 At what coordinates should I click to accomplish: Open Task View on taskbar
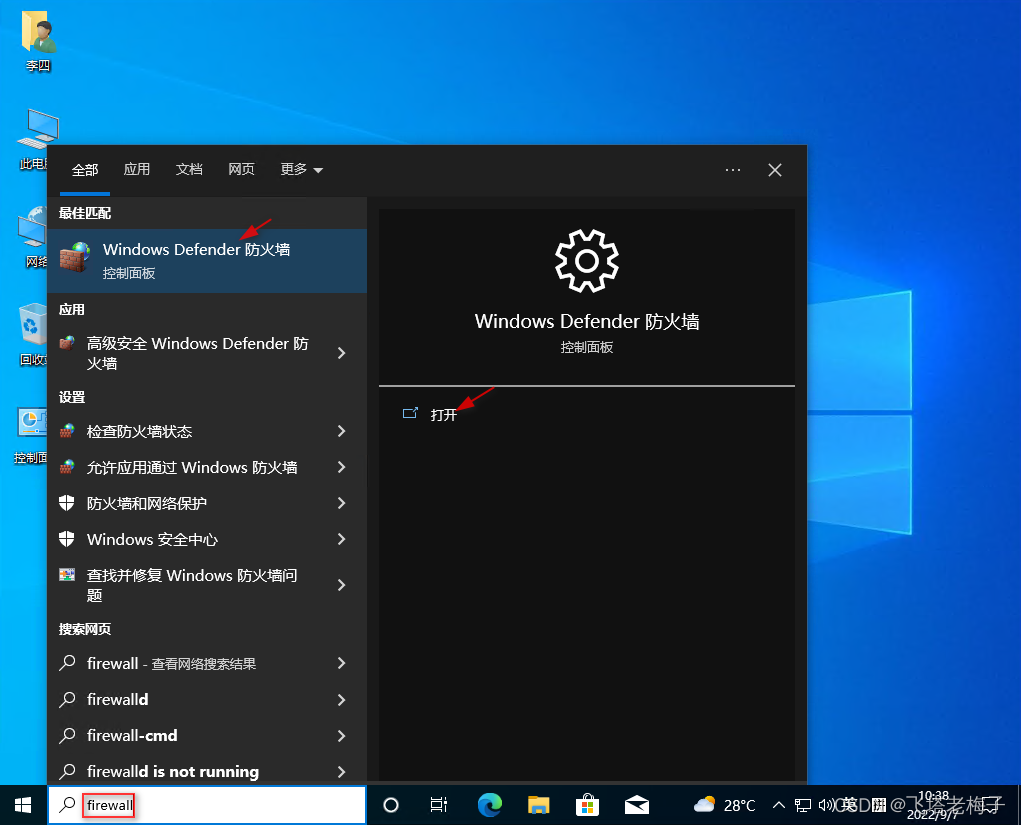pyautogui.click(x=439, y=805)
